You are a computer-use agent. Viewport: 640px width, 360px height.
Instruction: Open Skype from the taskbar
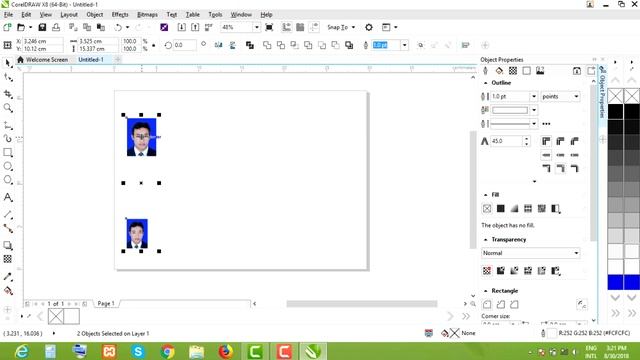pos(138,351)
